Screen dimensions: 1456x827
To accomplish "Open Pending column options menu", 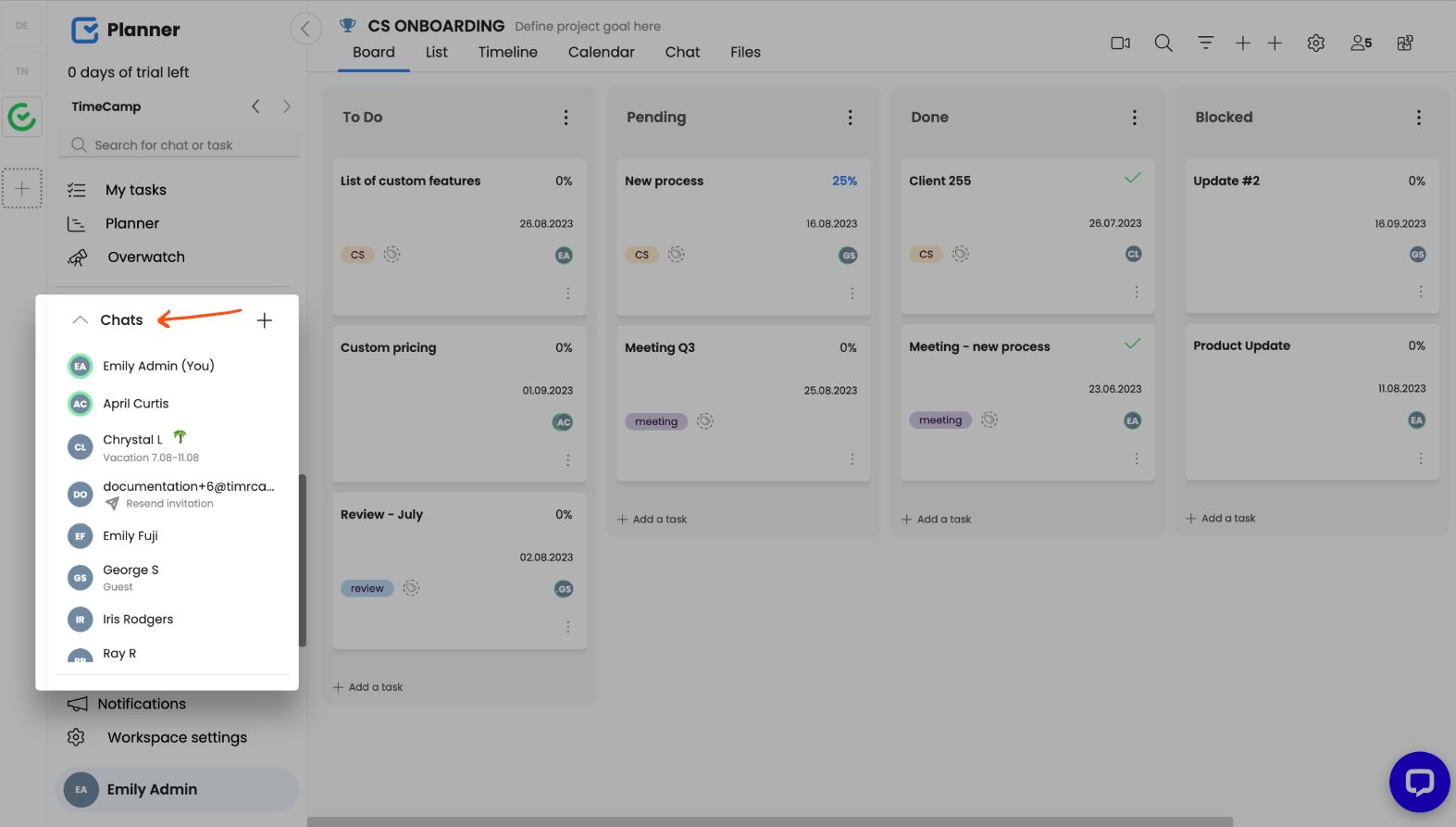I will 850,118.
